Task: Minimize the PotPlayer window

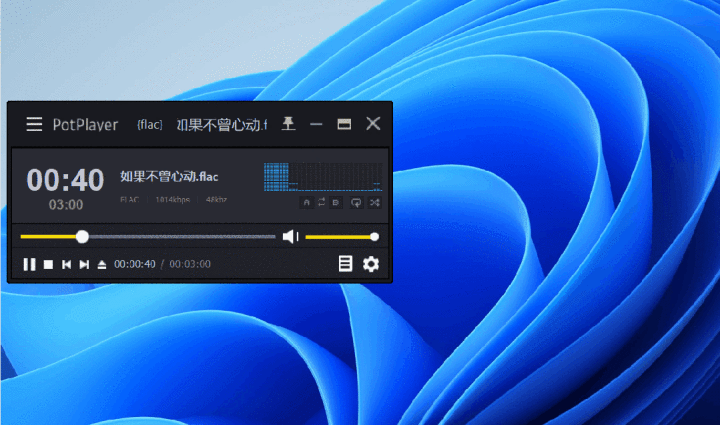Action: tap(316, 124)
